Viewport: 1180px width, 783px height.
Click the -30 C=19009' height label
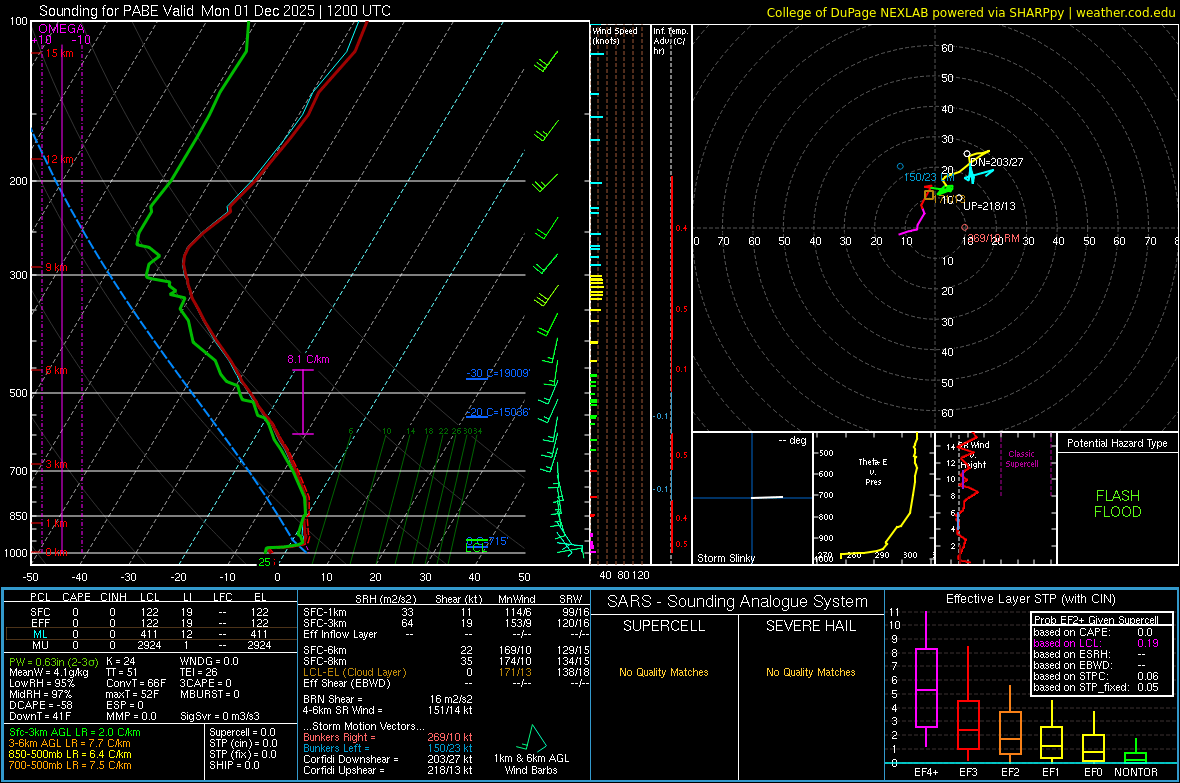coord(498,373)
